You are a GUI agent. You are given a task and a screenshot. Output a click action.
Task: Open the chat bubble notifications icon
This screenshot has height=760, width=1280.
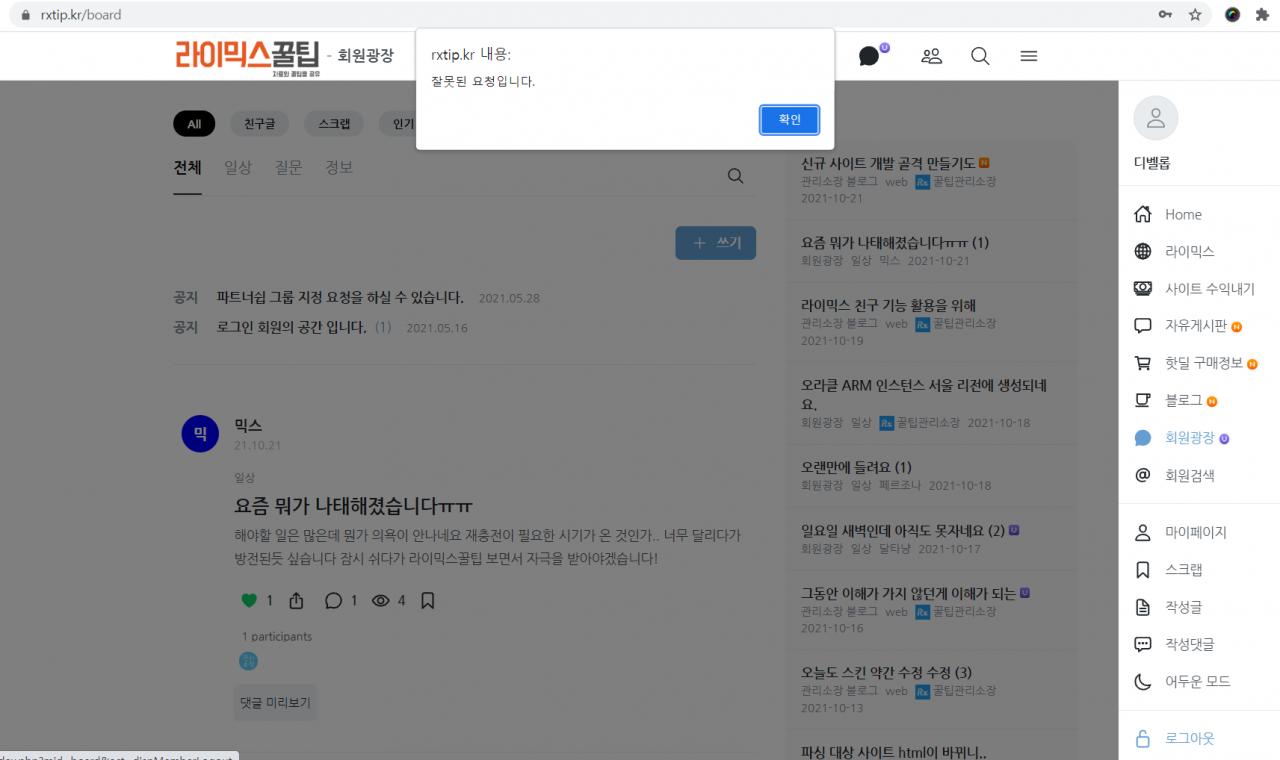point(869,56)
